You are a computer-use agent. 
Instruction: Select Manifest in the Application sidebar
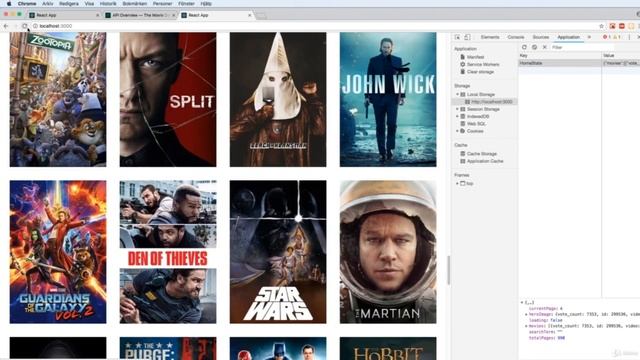pos(475,57)
